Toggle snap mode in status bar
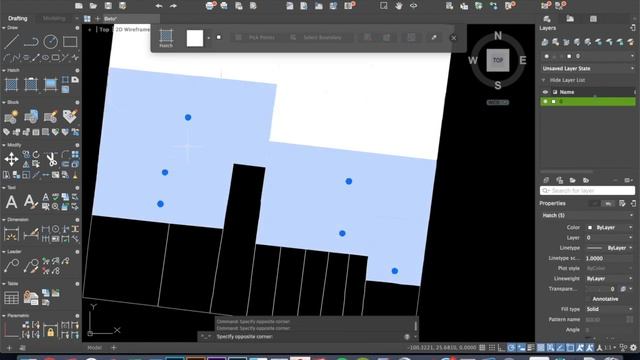Screen dimensions: 640x360 492,348
